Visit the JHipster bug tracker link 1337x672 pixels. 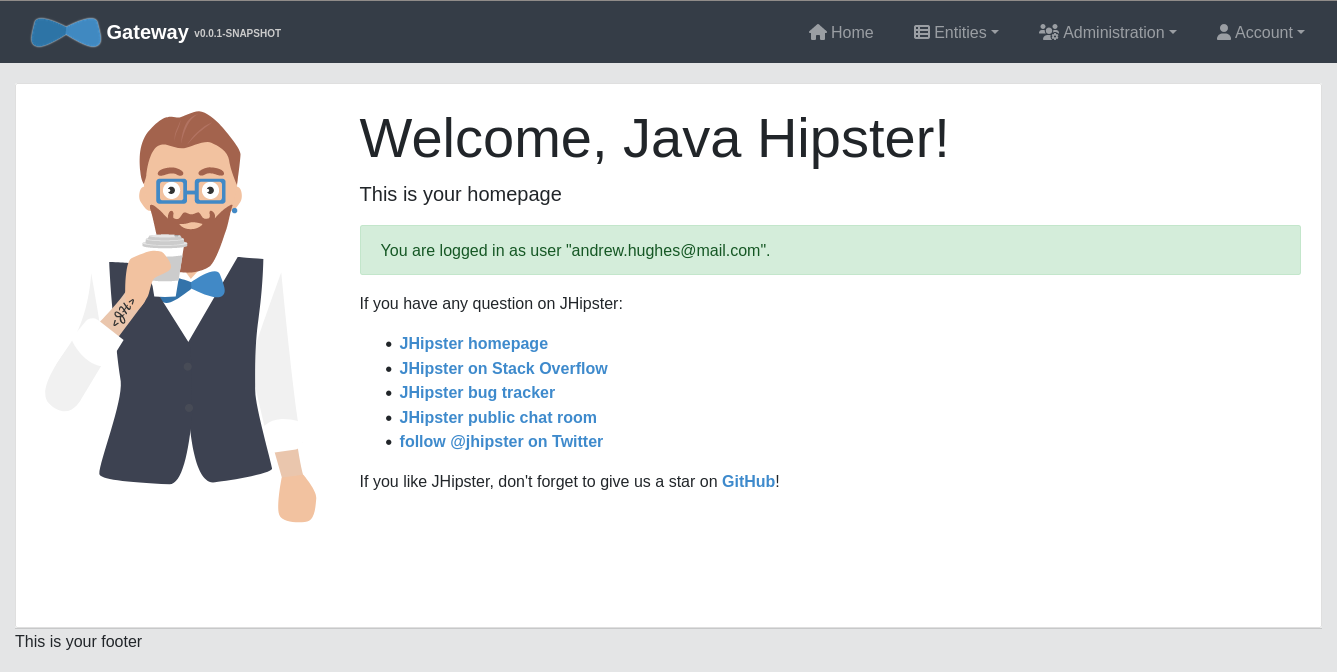(477, 393)
